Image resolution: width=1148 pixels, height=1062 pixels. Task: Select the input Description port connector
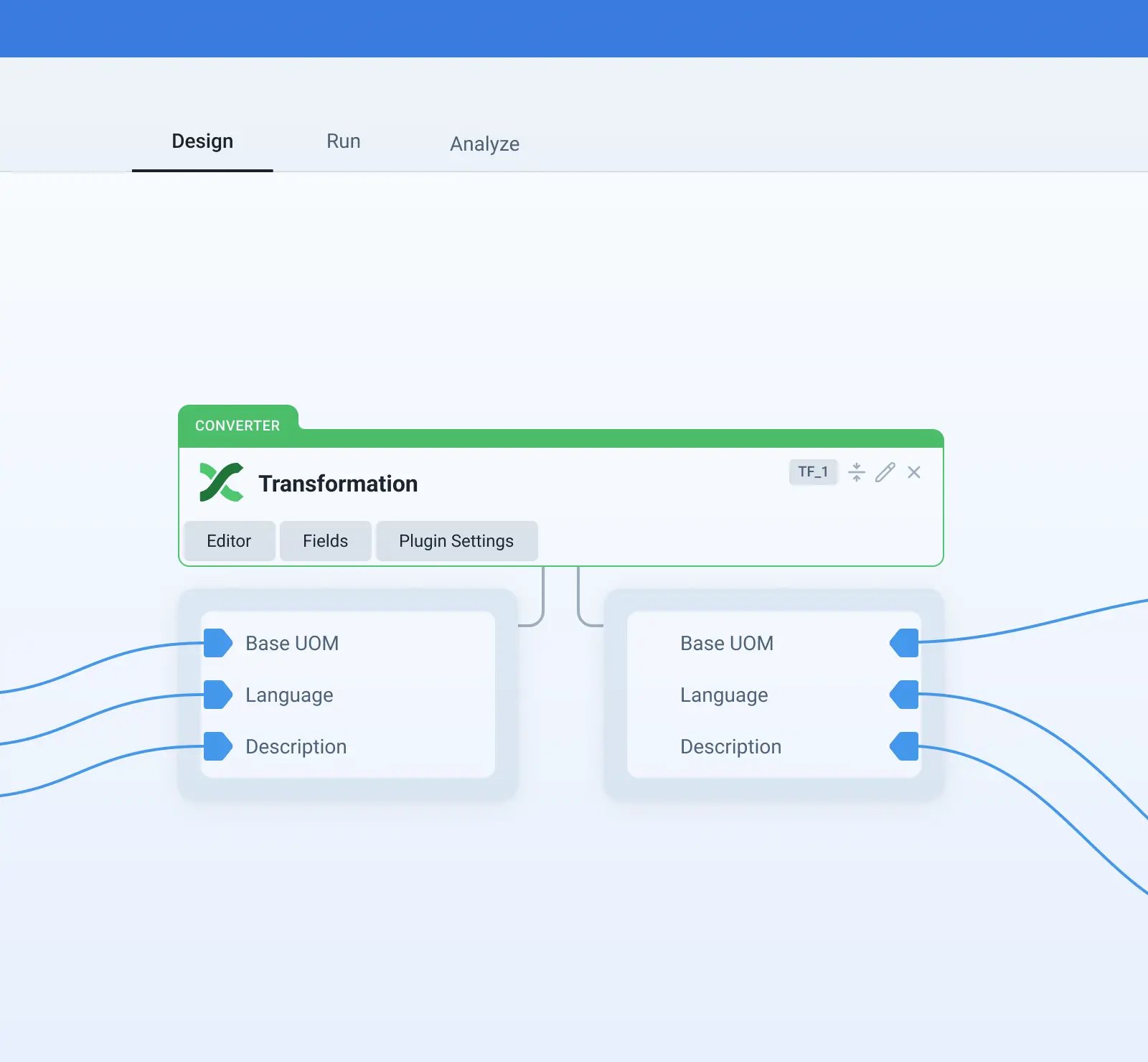(218, 746)
